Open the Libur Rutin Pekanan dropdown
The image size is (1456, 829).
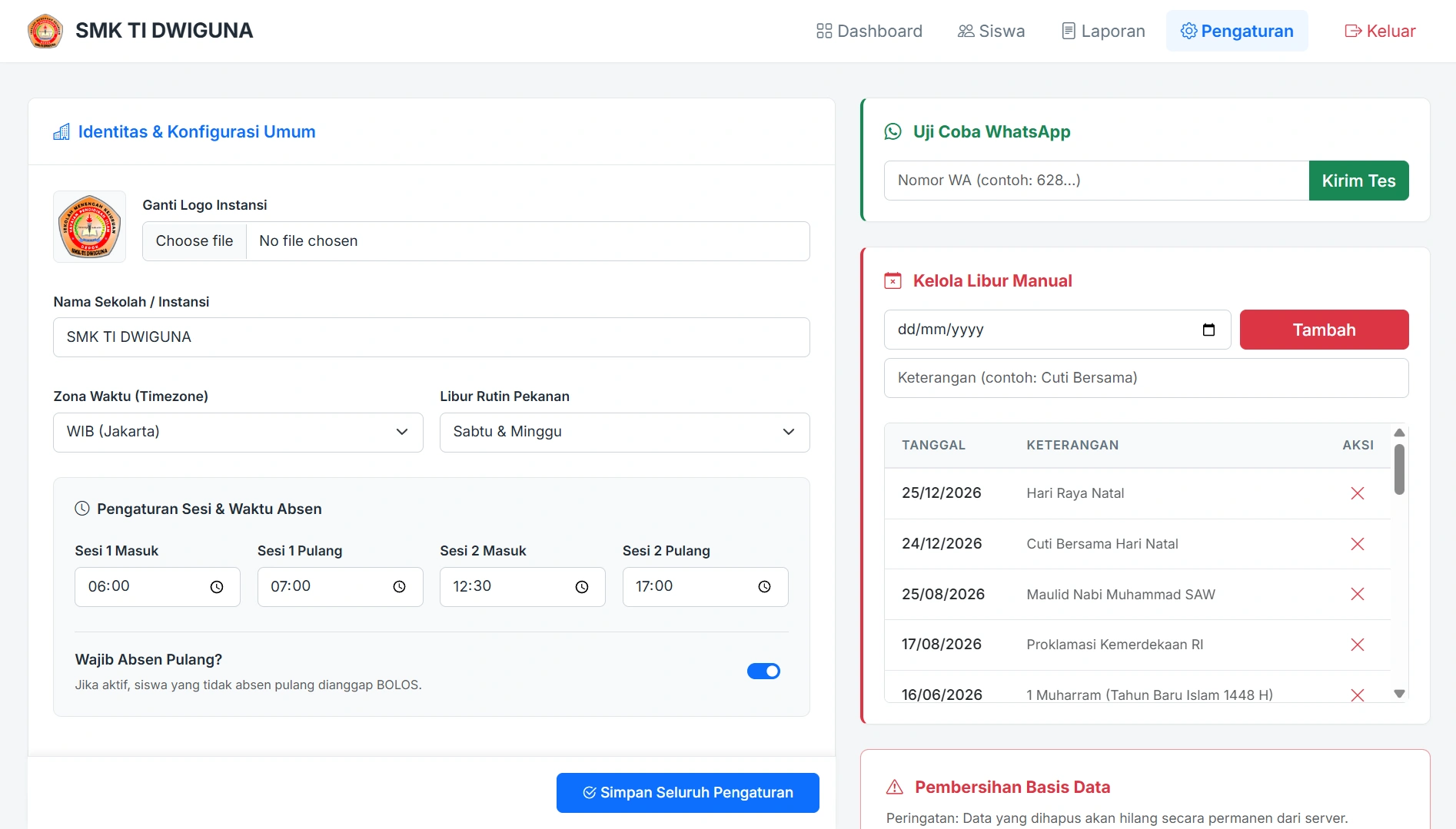coord(625,433)
